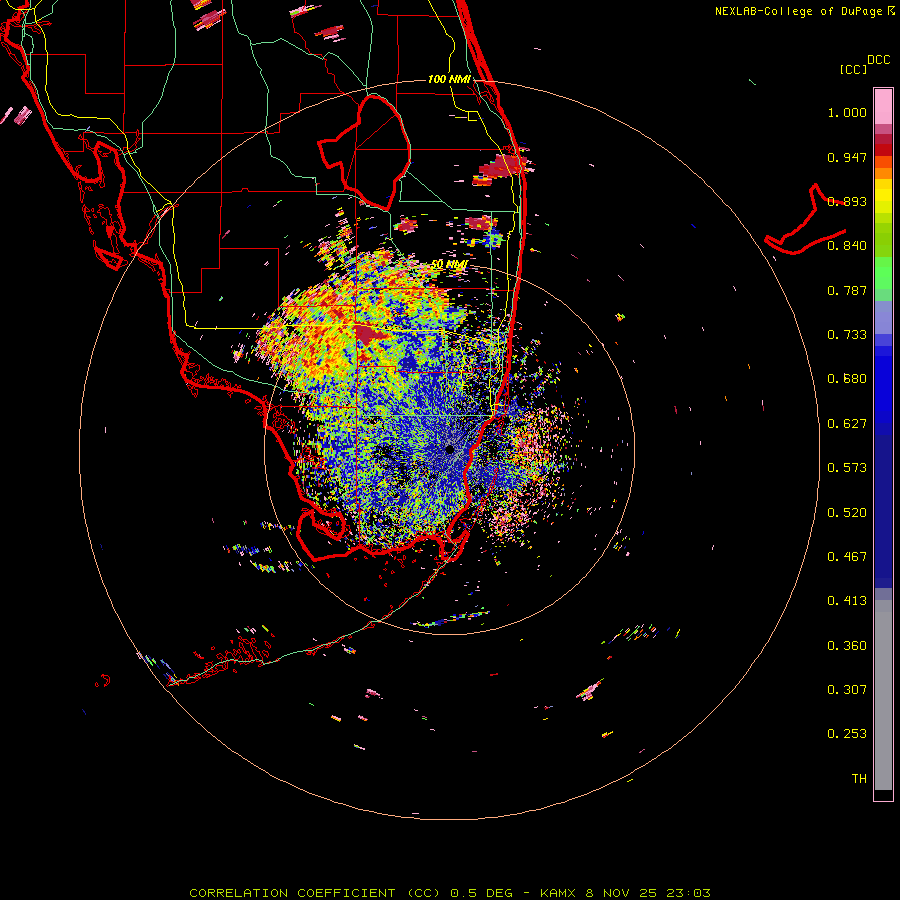Click the [CC] units label

pyautogui.click(x=853, y=69)
